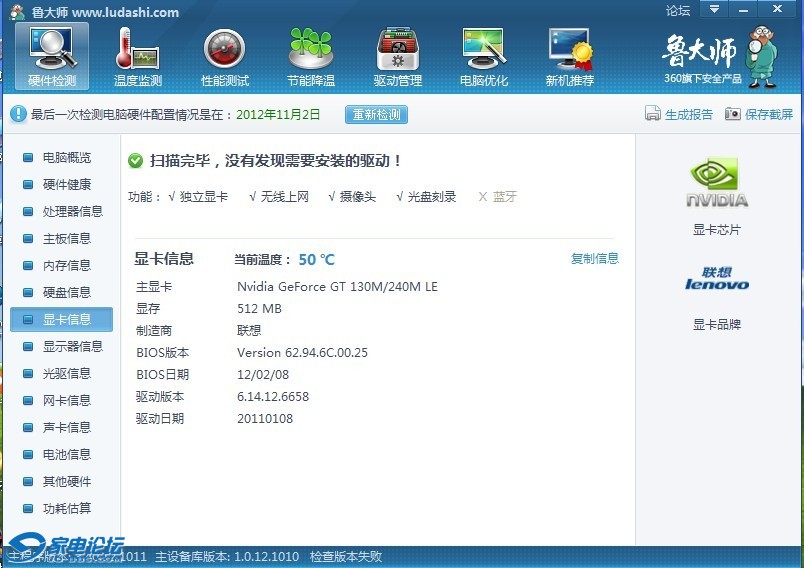Image resolution: width=804 pixels, height=568 pixels.
Task: View 电池信息 battery info
Action: [x=66, y=455]
